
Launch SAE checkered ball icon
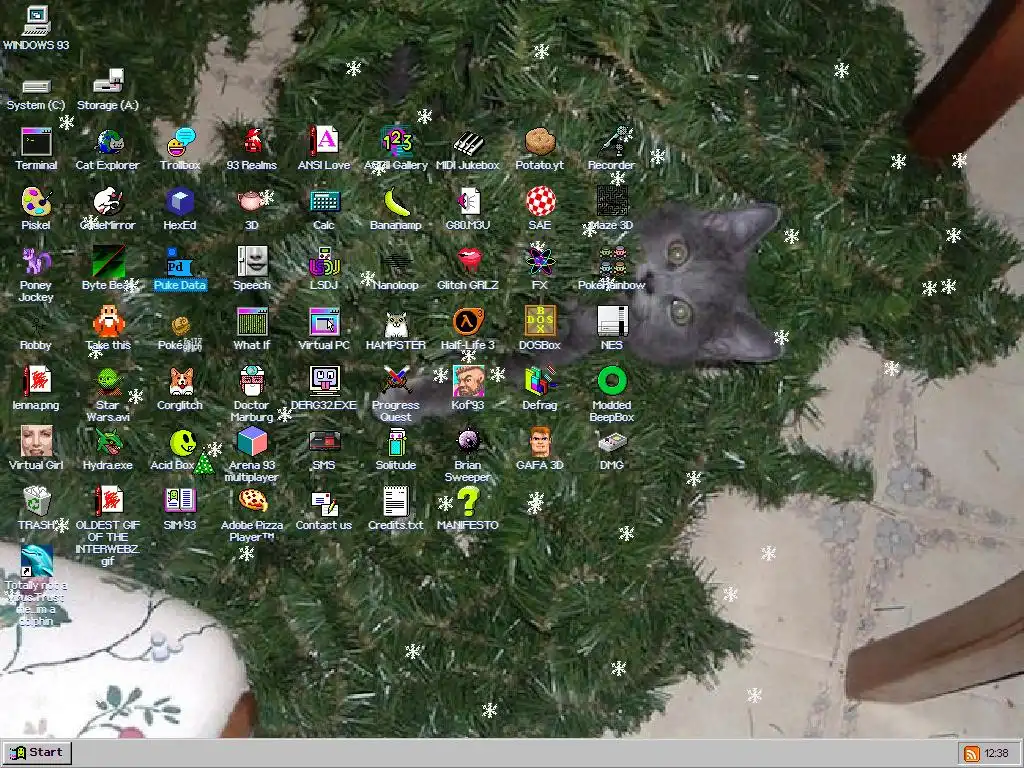[540, 202]
